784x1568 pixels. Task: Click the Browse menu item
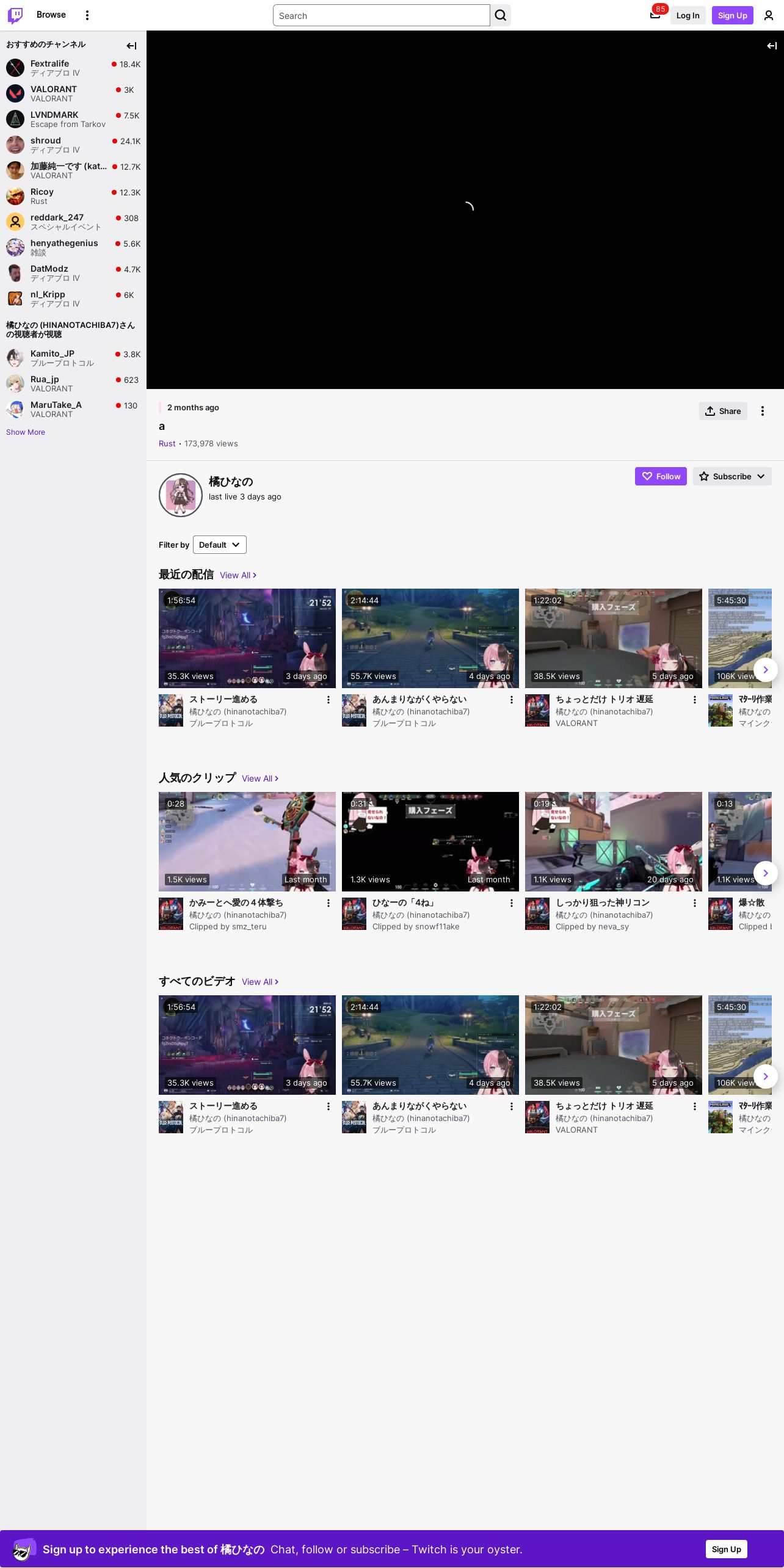click(51, 15)
